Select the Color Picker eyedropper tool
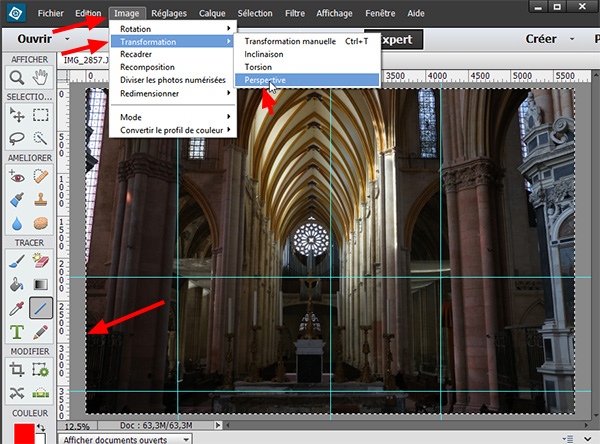 [x=17, y=308]
